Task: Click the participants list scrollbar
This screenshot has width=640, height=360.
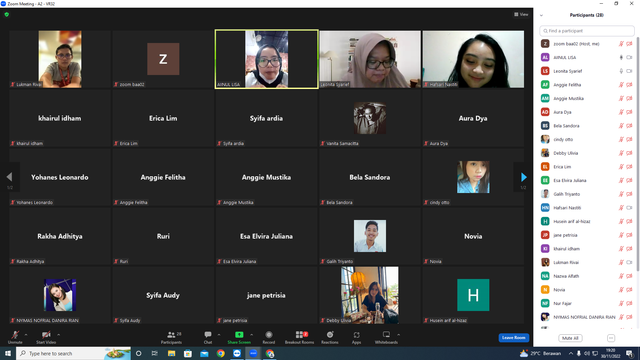Action: [x=638, y=153]
